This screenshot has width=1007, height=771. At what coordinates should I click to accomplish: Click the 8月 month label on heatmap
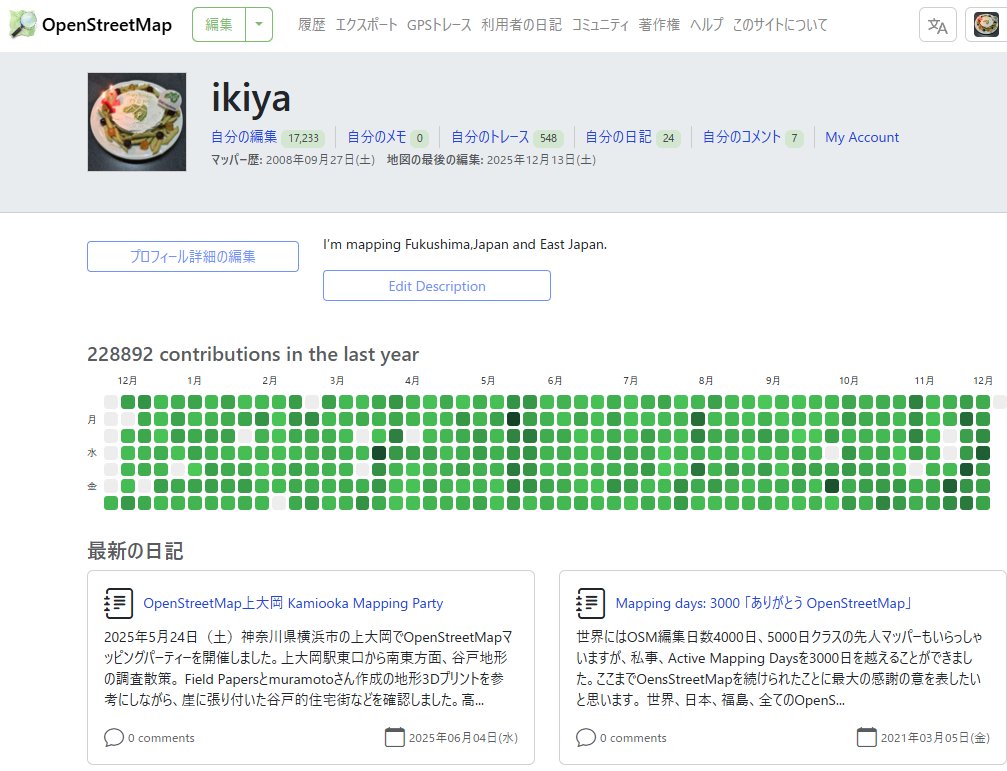point(706,381)
